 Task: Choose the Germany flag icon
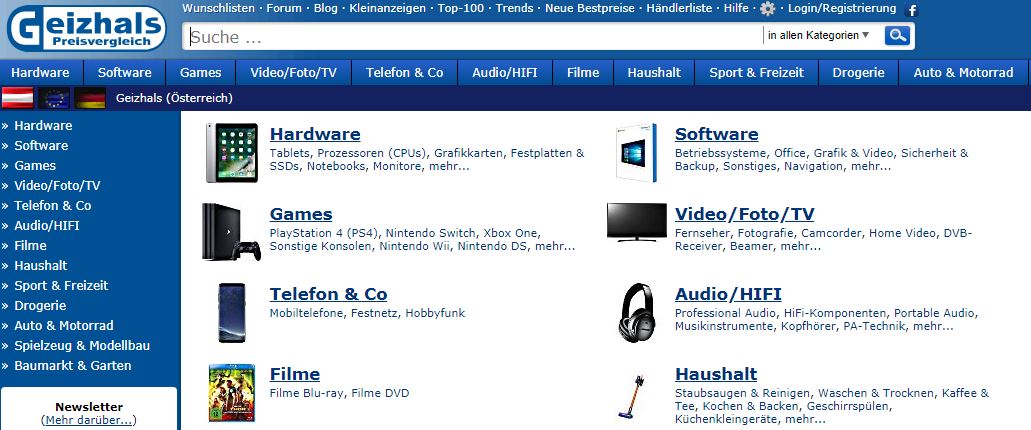[90, 98]
